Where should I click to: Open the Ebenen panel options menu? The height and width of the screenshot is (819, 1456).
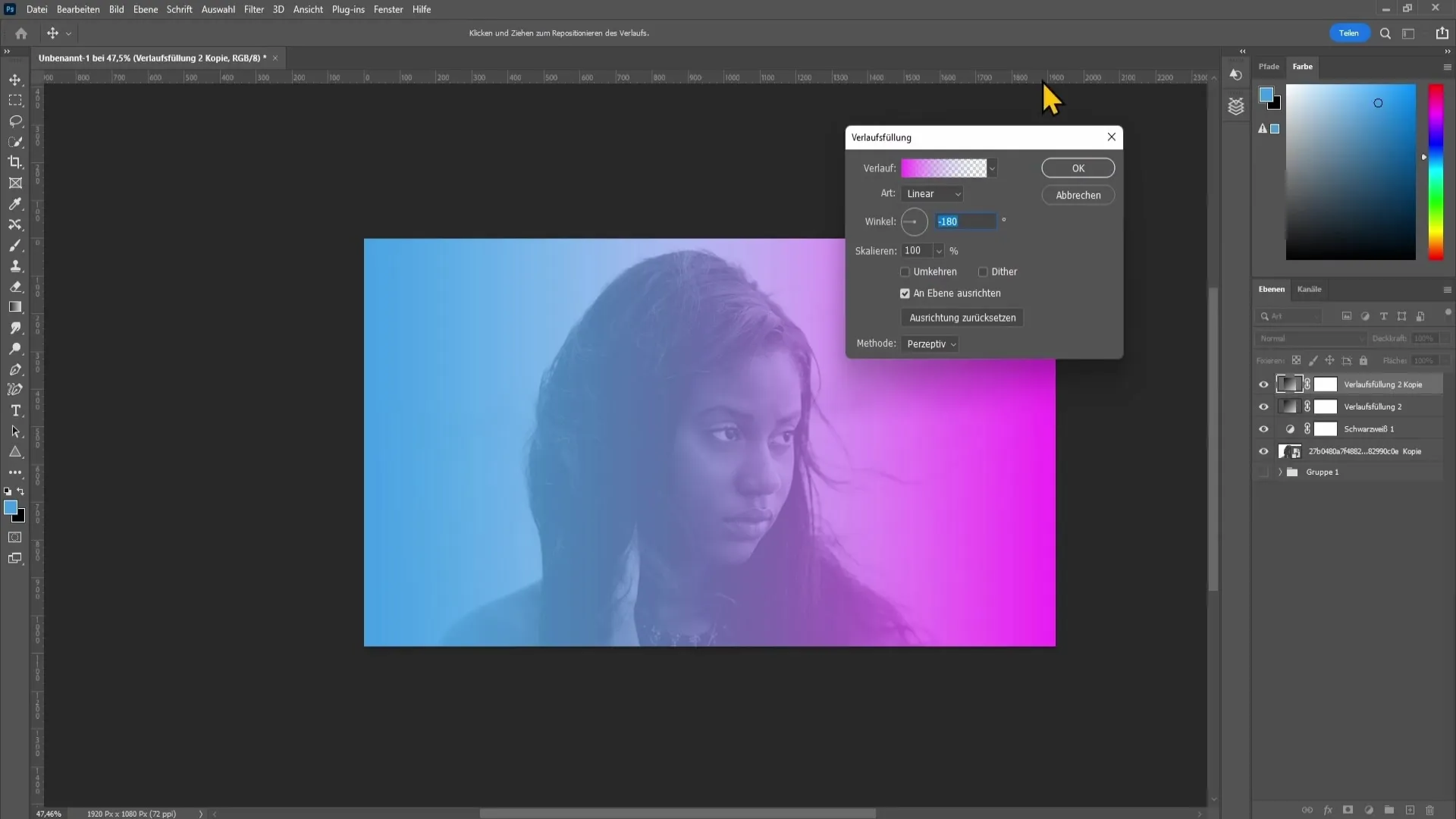[1447, 290]
